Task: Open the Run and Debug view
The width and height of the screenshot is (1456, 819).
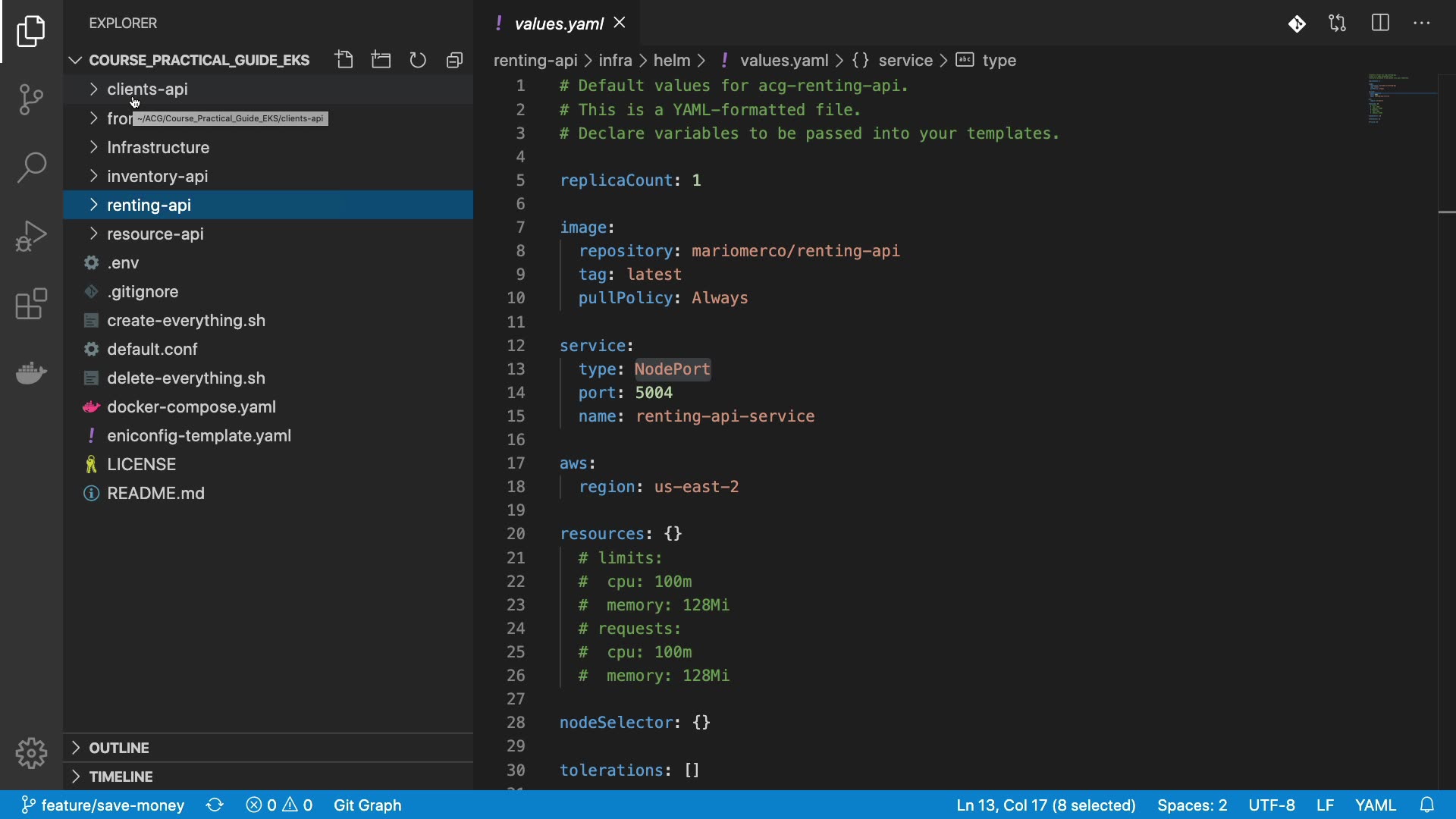Action: 31,236
